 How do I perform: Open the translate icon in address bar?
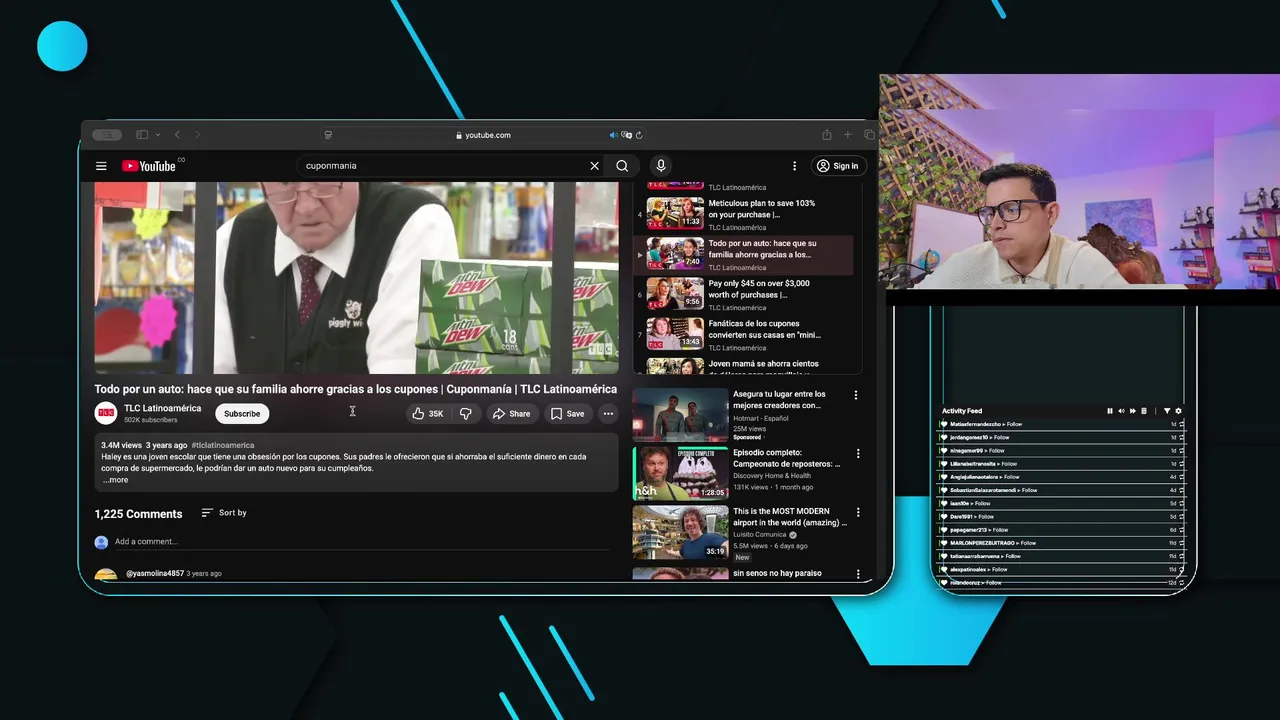[626, 135]
